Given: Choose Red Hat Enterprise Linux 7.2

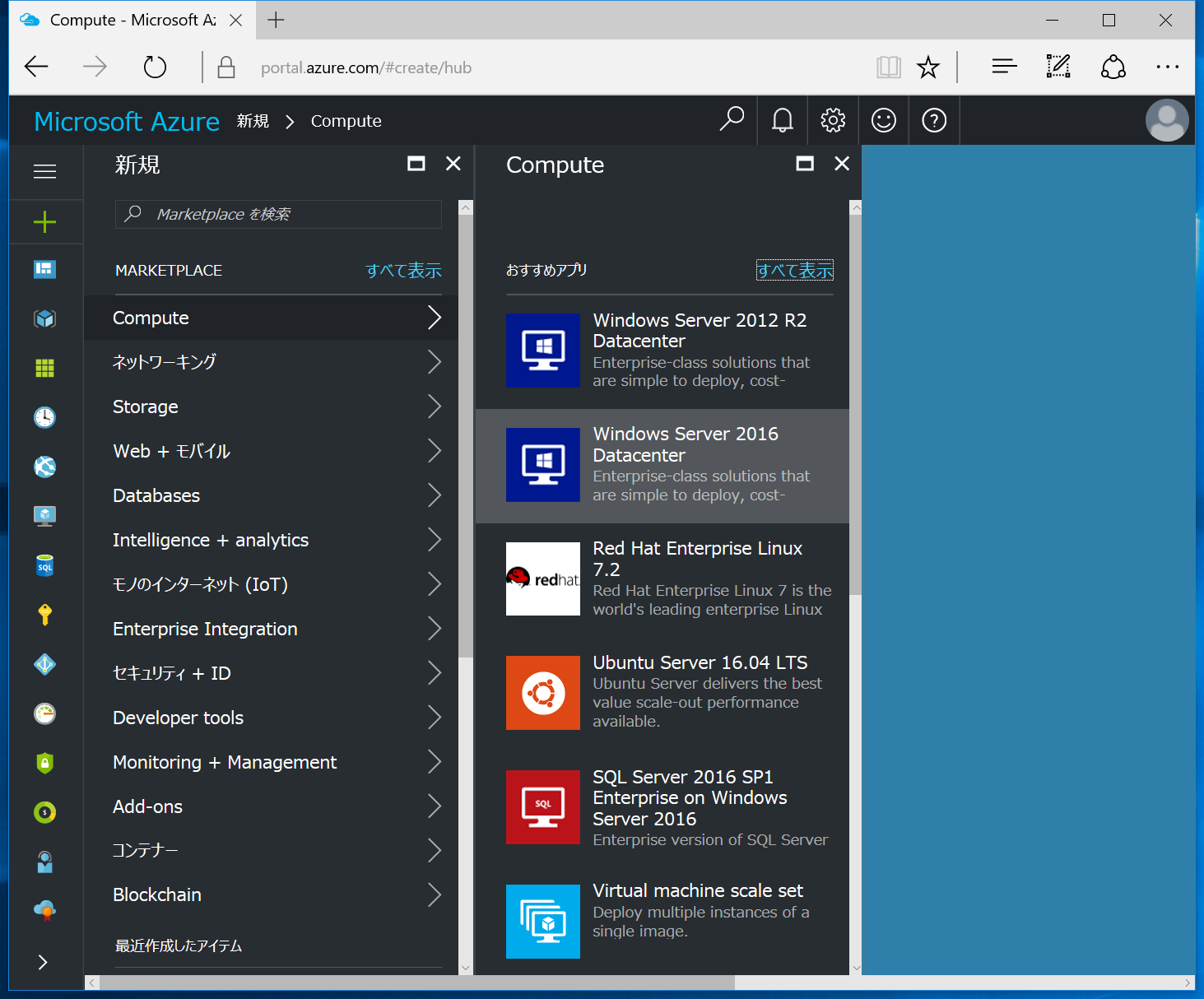Looking at the screenshot, I should [x=662, y=579].
